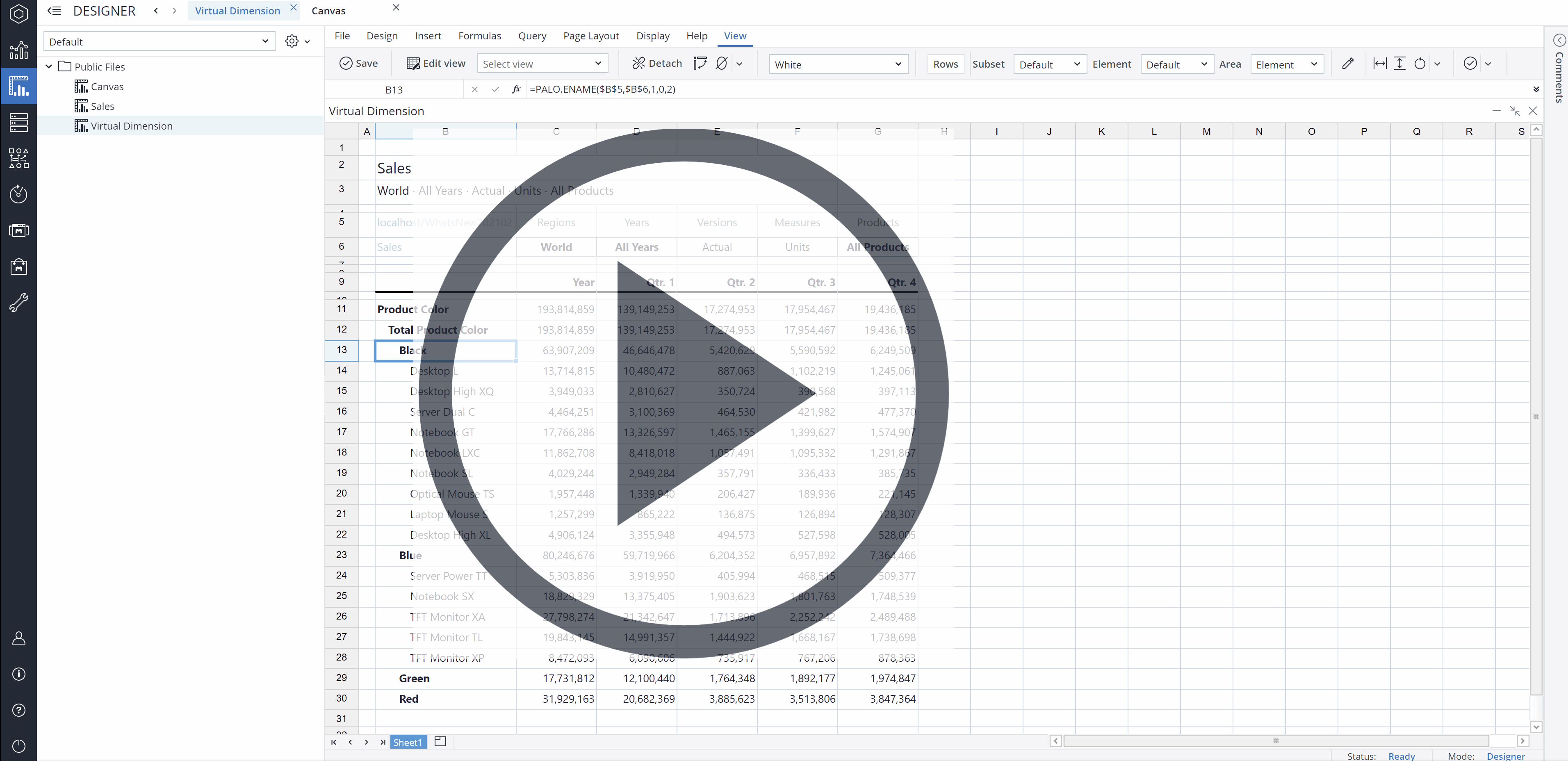Open the Select view dropdown
The height and width of the screenshot is (761, 1568).
click(542, 64)
